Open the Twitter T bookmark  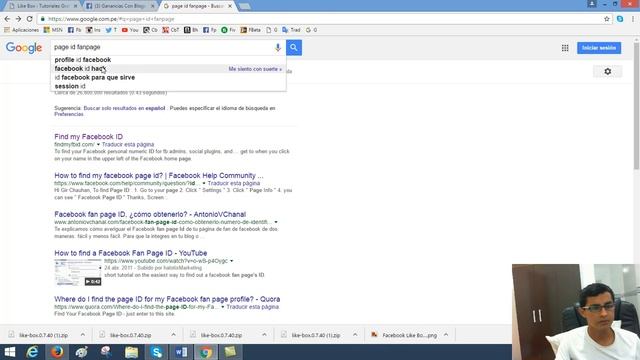click(x=111, y=30)
